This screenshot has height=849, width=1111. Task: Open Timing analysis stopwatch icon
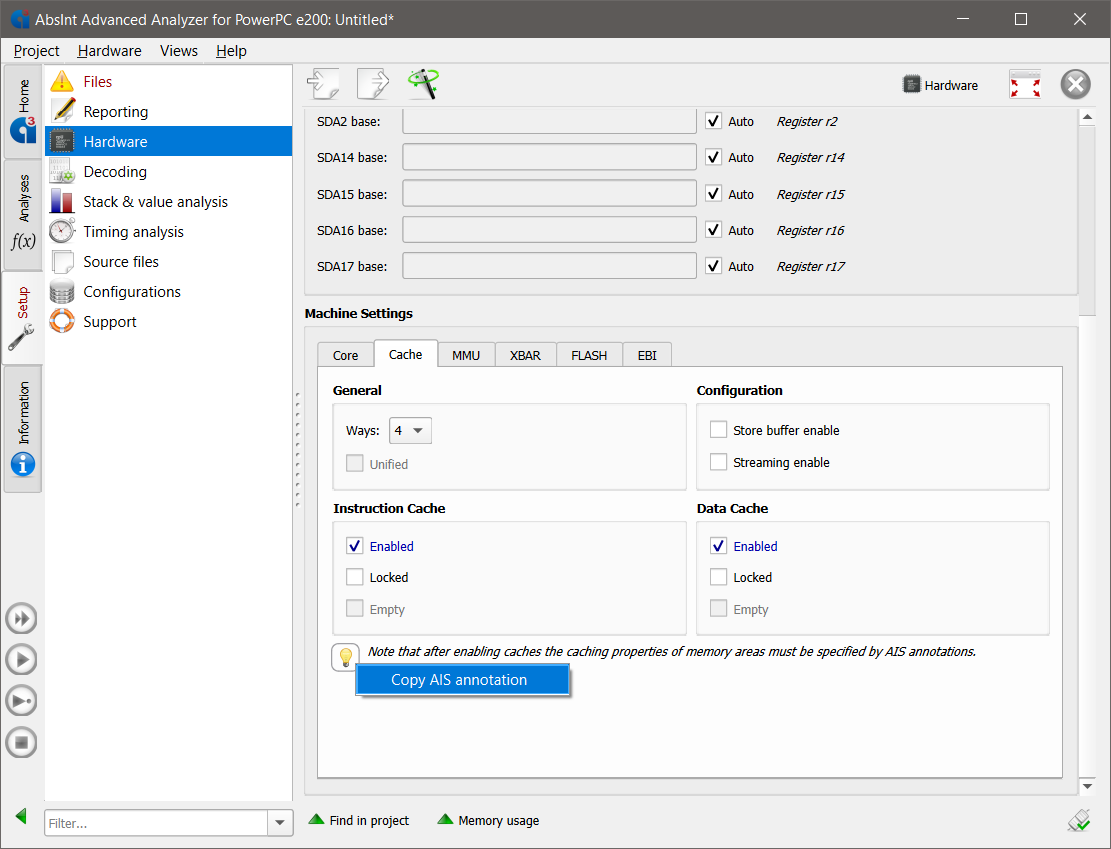[x=62, y=231]
